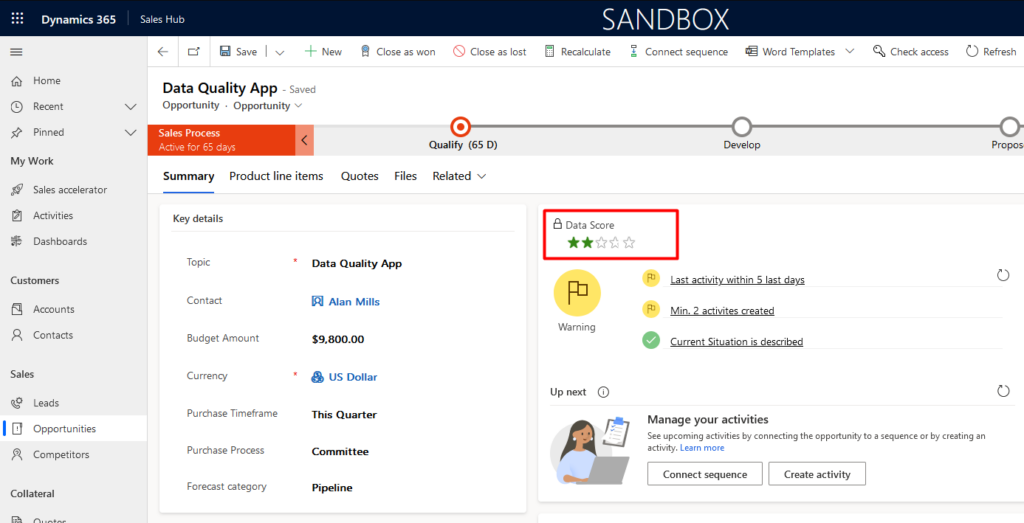The height and width of the screenshot is (523, 1024).
Task: Open Min. 2 activites created link
Action: point(722,311)
